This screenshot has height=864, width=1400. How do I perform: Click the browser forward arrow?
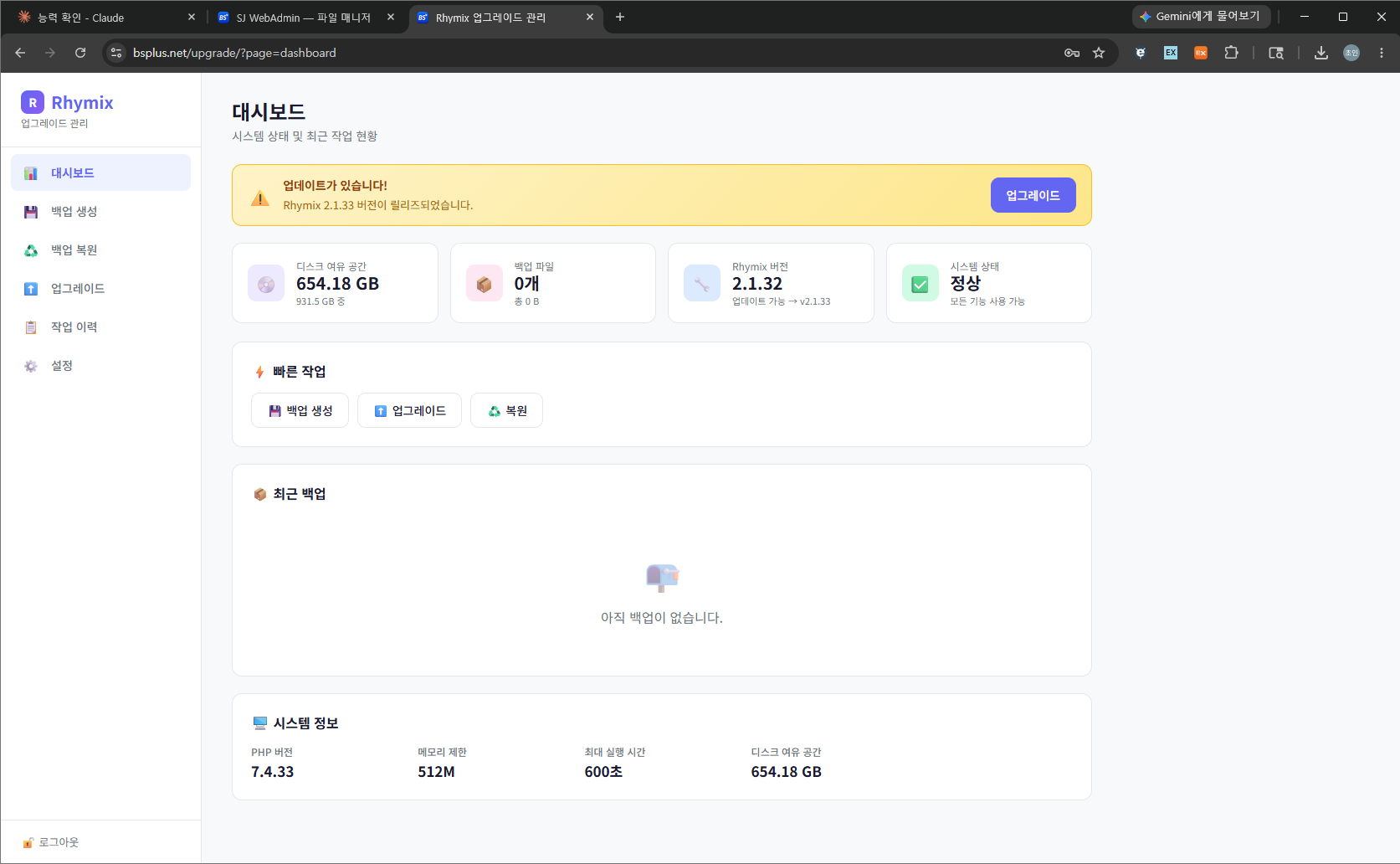coord(50,53)
